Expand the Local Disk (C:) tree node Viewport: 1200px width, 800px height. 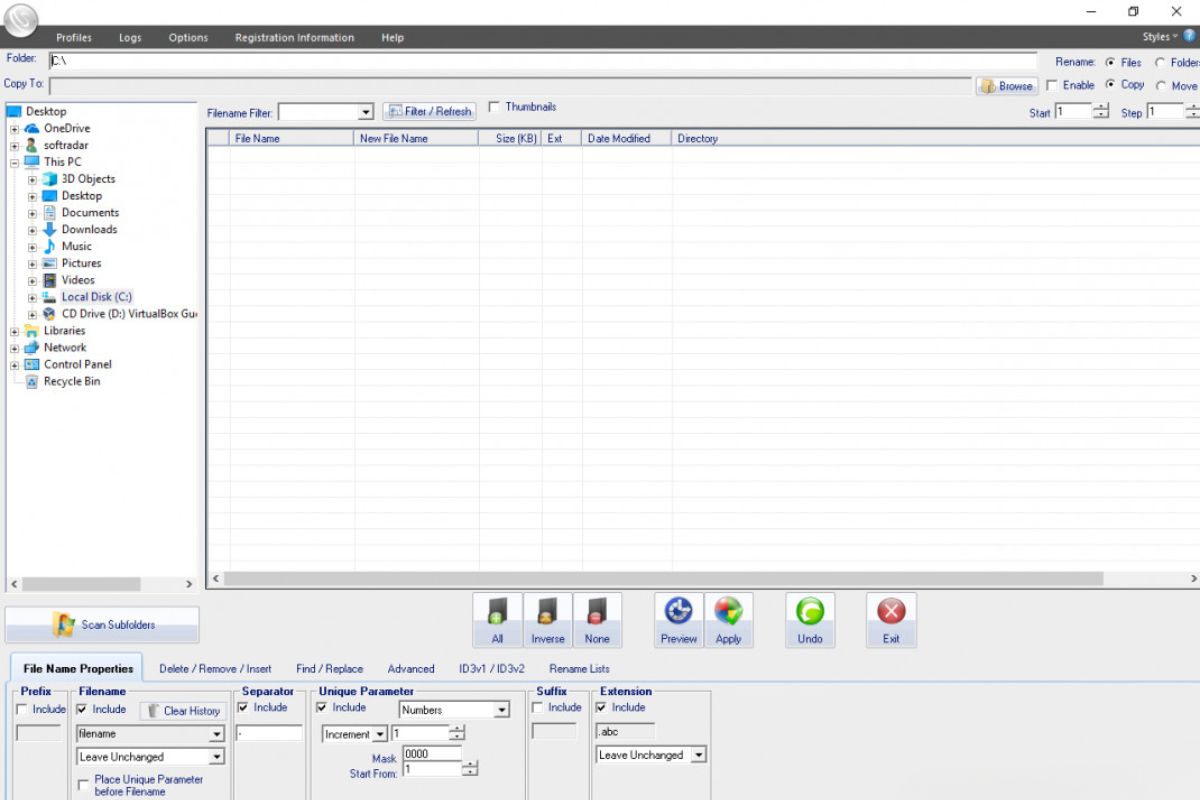pos(32,298)
